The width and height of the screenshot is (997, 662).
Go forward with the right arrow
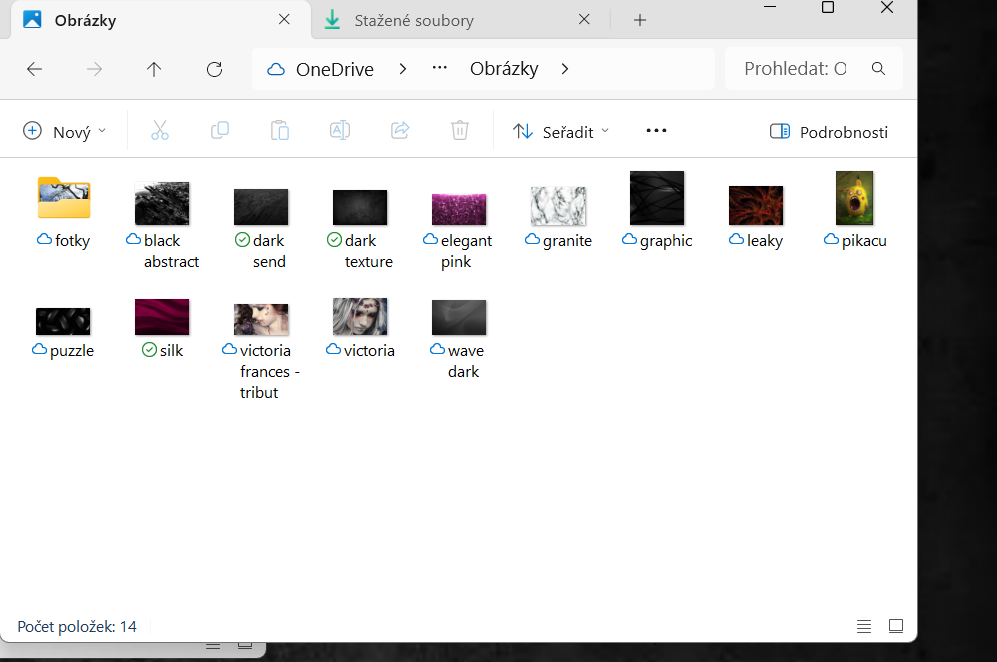click(x=94, y=69)
